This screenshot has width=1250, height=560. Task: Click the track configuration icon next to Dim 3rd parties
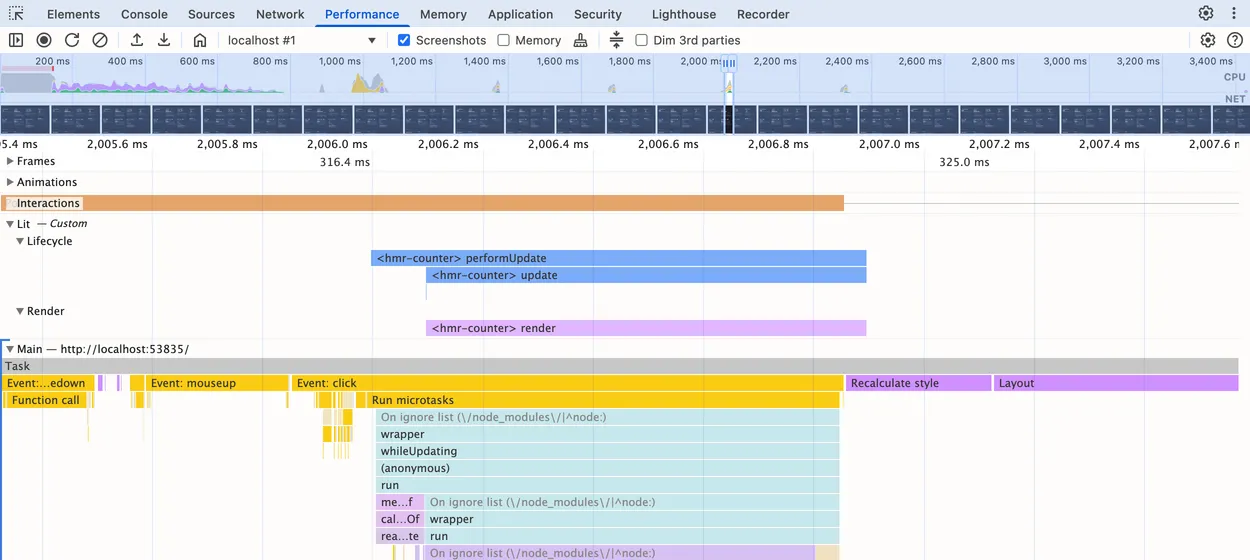[616, 40]
